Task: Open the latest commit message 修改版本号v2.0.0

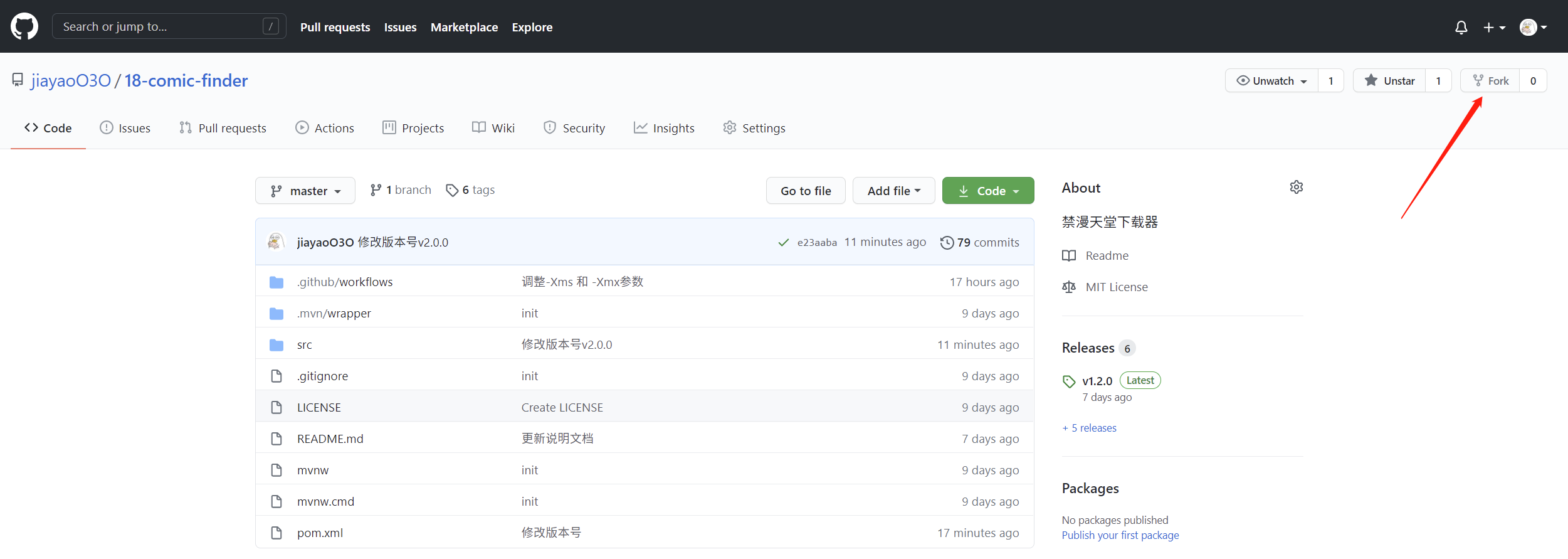Action: 403,242
